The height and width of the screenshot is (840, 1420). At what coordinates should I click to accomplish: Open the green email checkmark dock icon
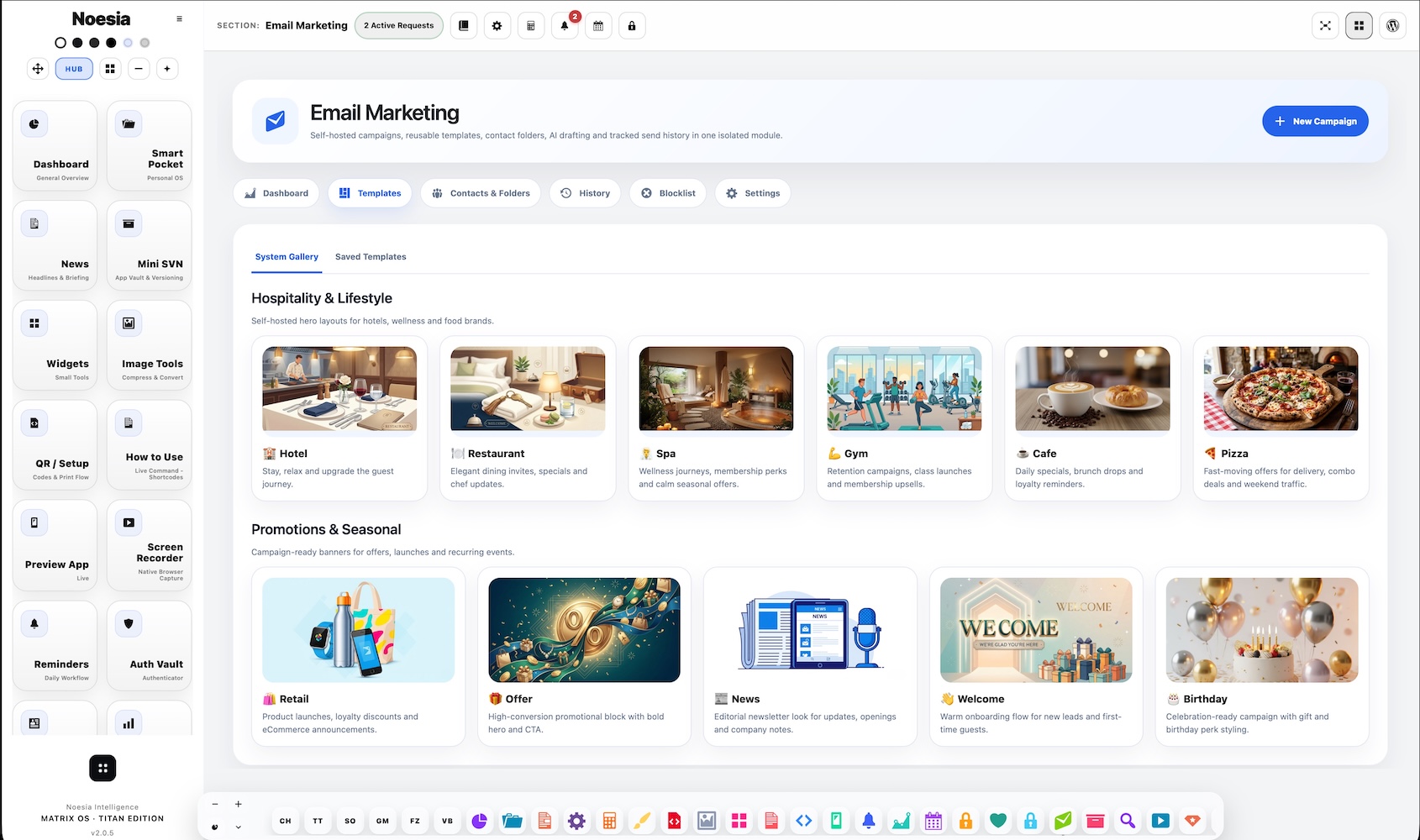[1063, 821]
